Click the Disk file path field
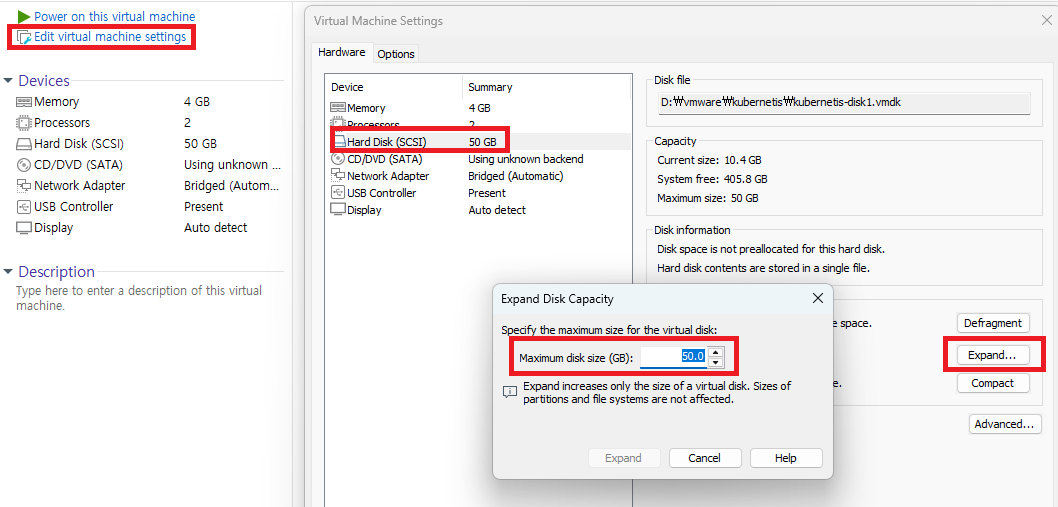 (843, 103)
